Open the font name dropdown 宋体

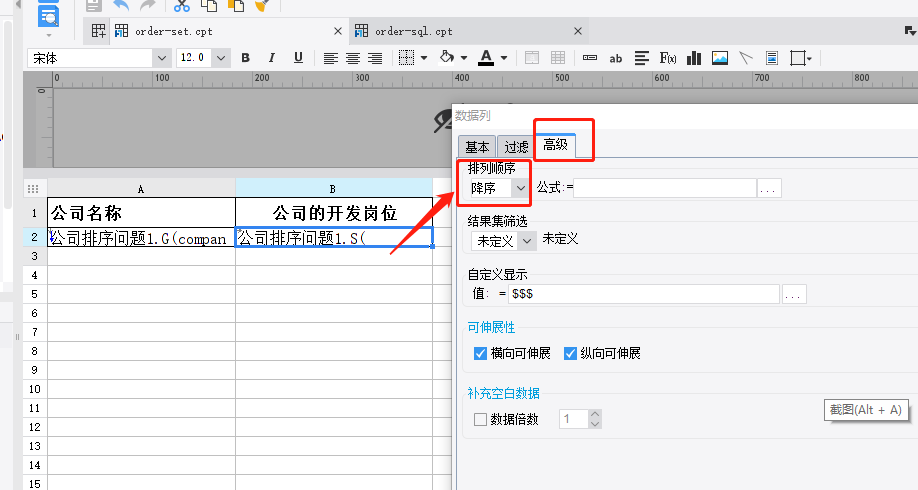click(x=162, y=58)
